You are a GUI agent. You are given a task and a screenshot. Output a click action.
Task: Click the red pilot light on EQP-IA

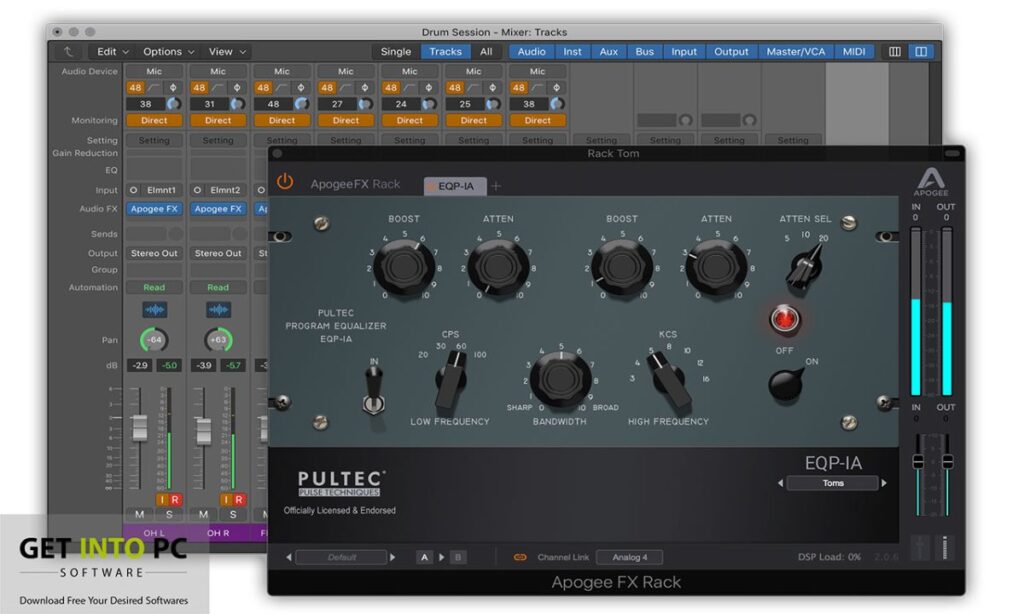pyautogui.click(x=784, y=319)
